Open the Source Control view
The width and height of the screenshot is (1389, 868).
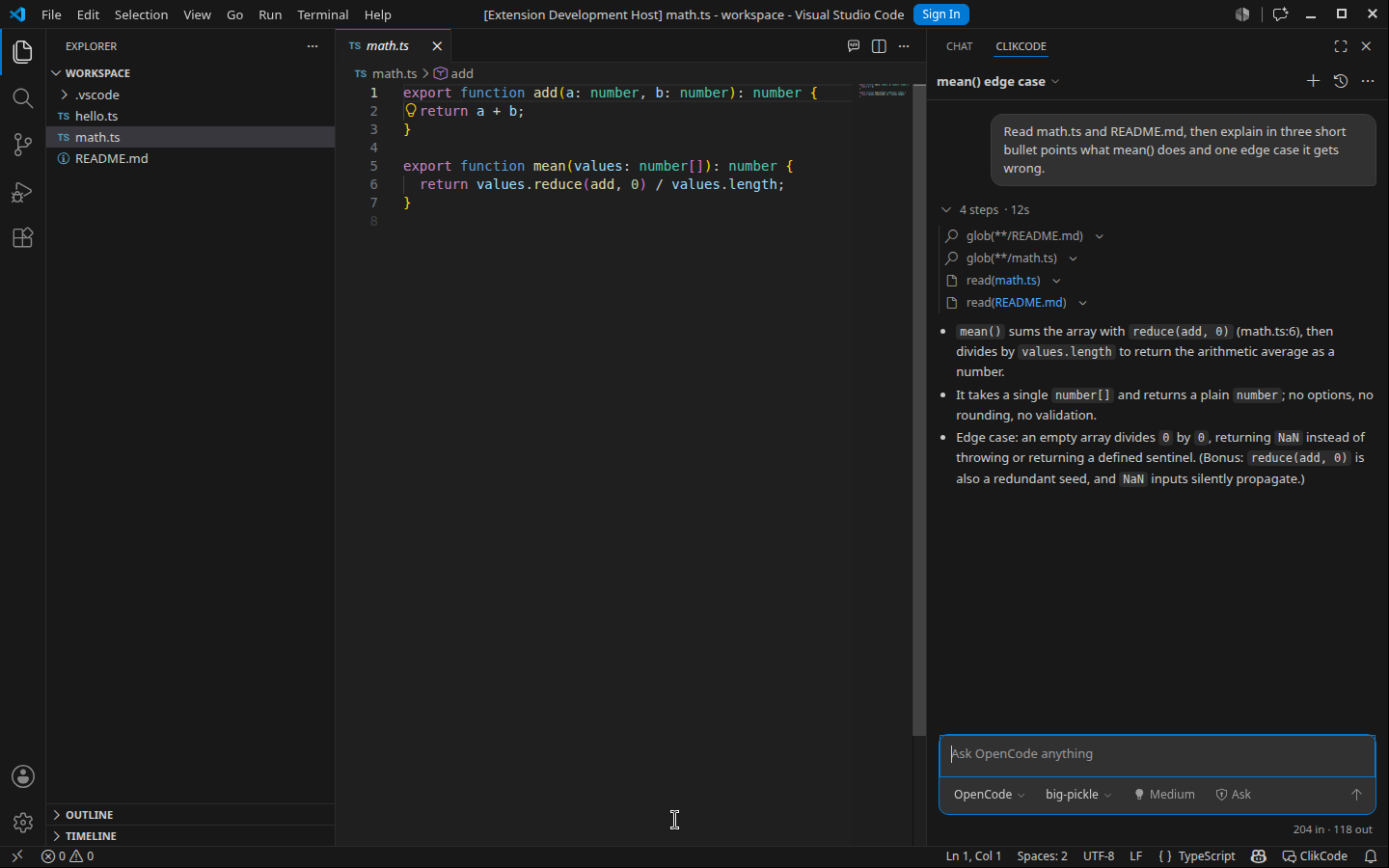(x=22, y=145)
